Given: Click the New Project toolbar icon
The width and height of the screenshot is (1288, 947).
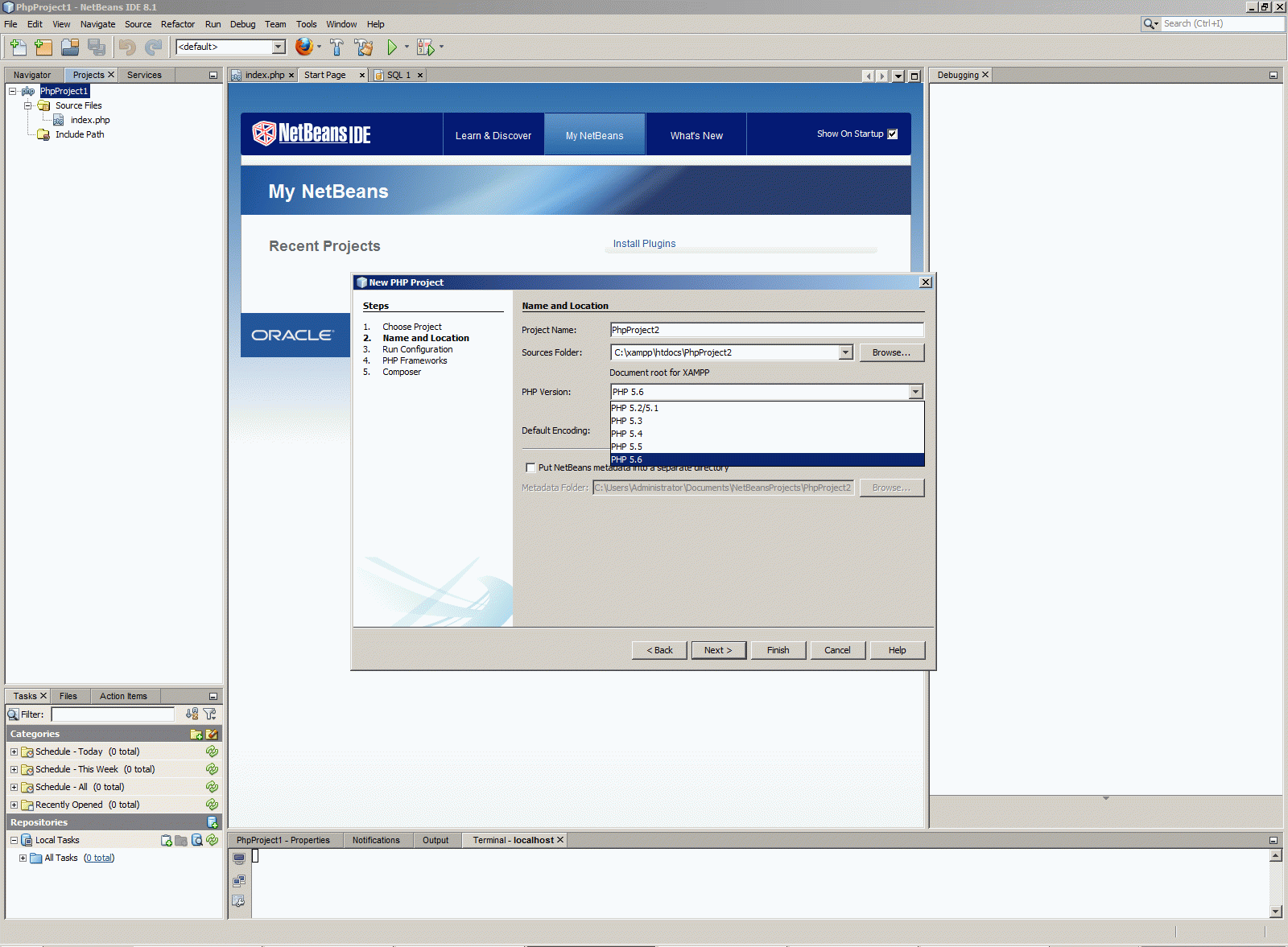Looking at the screenshot, I should (x=43, y=47).
